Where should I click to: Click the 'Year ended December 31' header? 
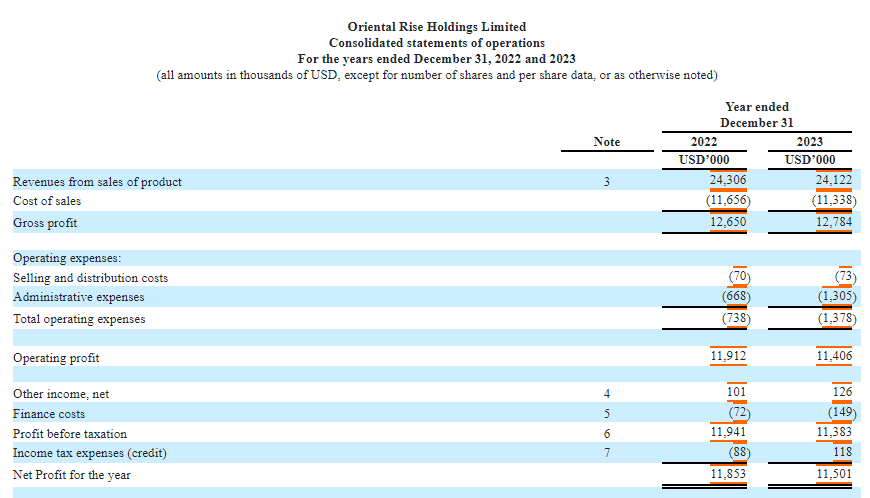tap(757, 115)
